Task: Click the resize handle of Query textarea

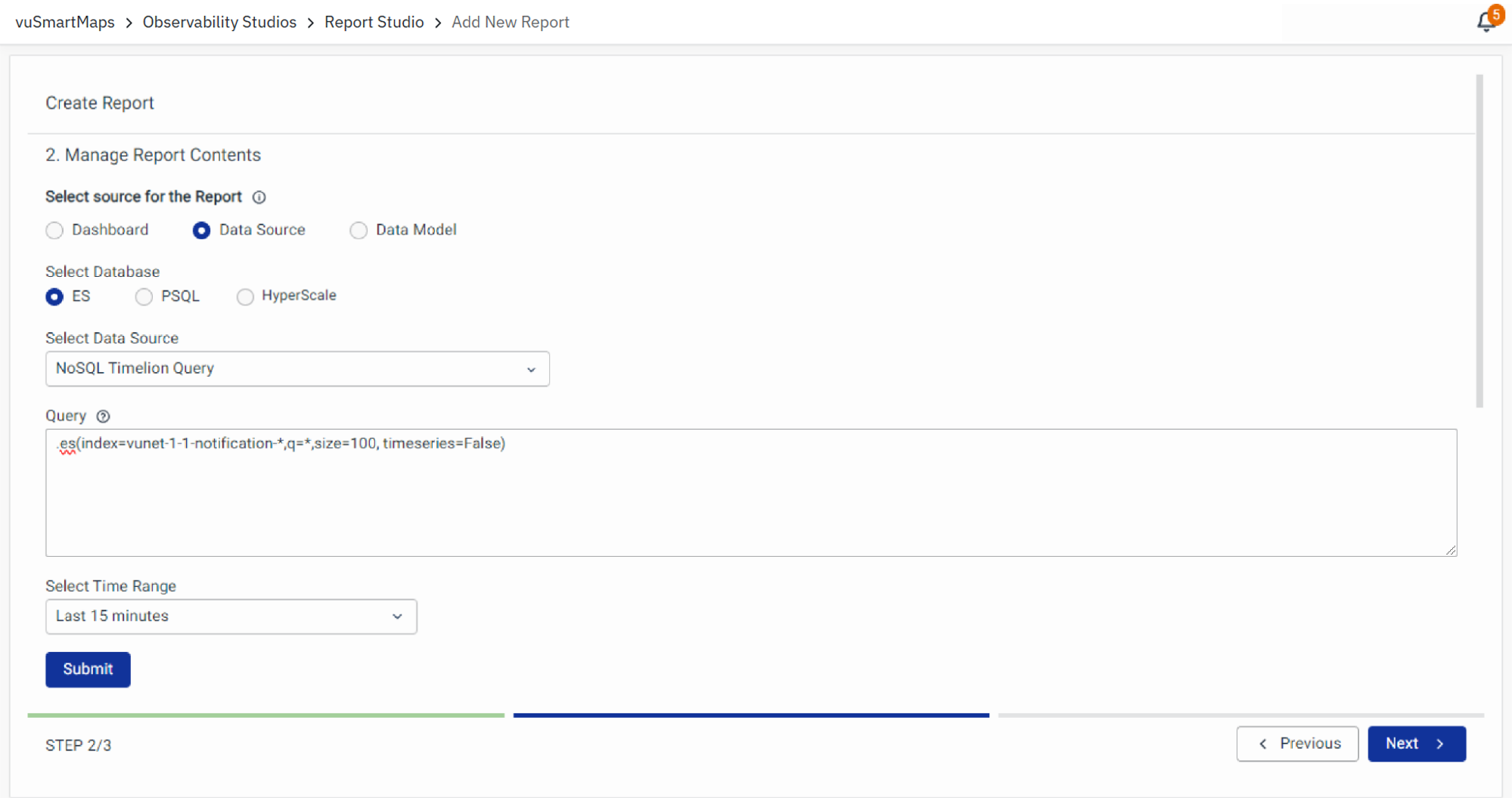Action: 1450,550
